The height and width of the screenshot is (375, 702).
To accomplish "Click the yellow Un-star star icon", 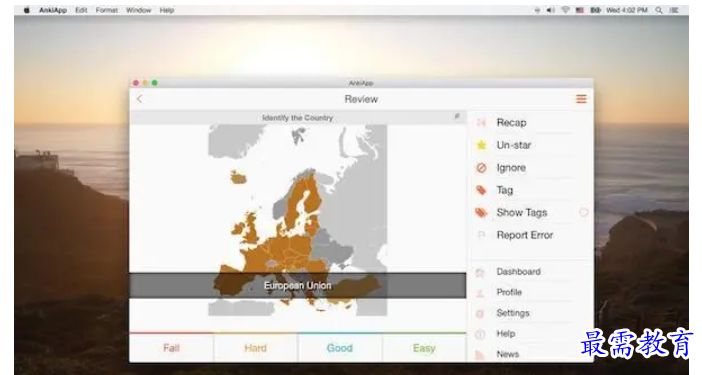I will point(481,145).
